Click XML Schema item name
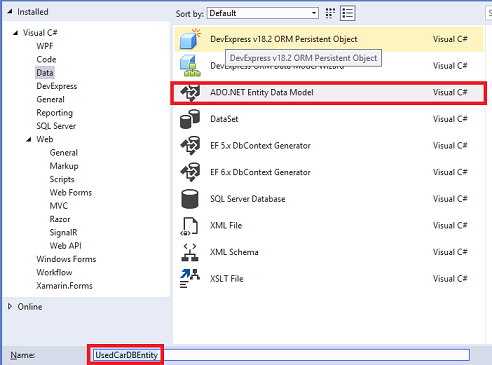492x365 pixels. point(234,252)
